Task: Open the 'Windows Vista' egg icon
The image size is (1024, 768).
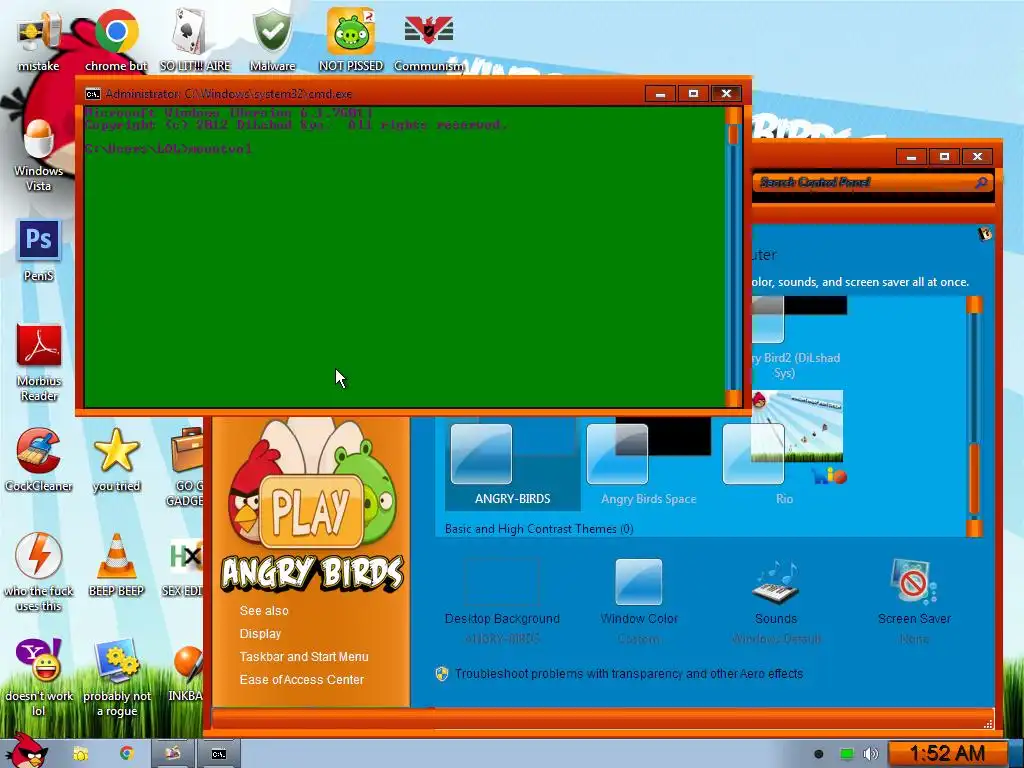Action: tap(39, 155)
